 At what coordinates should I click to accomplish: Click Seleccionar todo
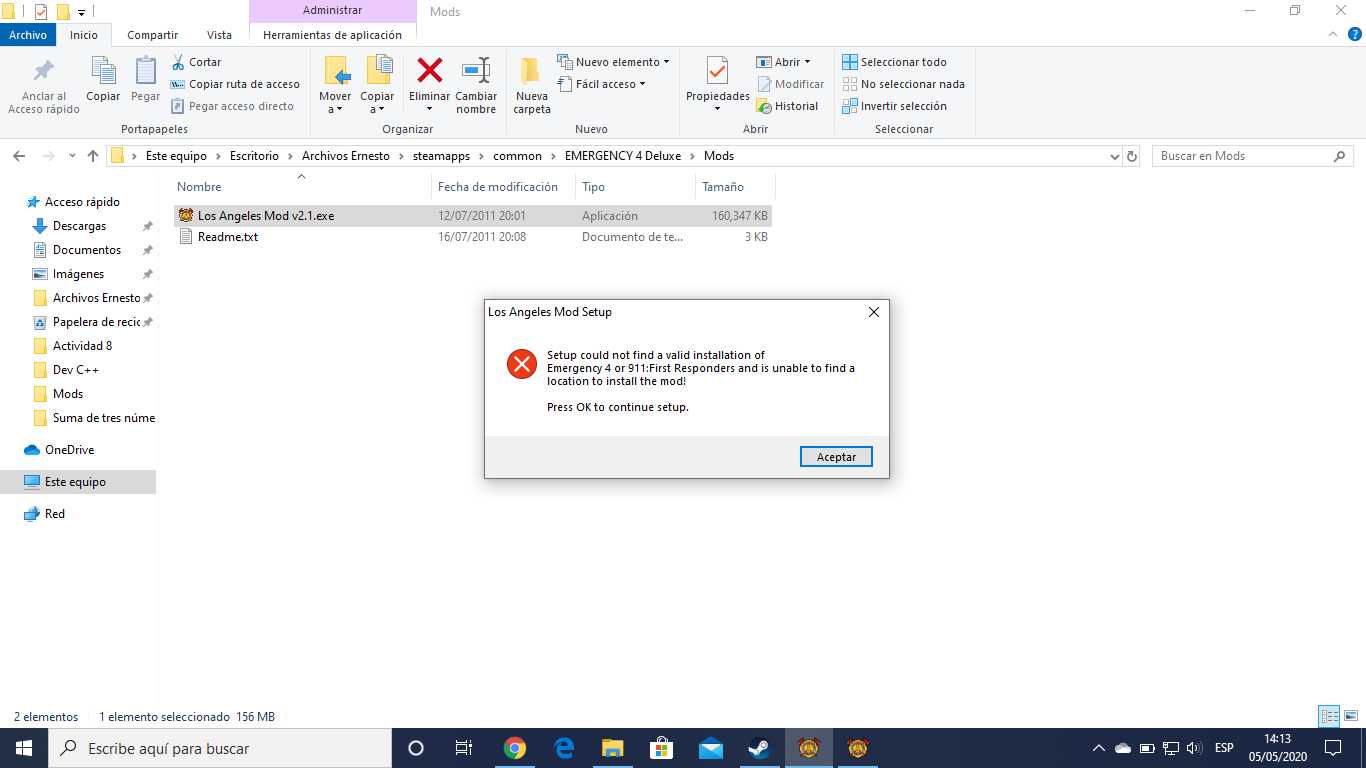[894, 62]
